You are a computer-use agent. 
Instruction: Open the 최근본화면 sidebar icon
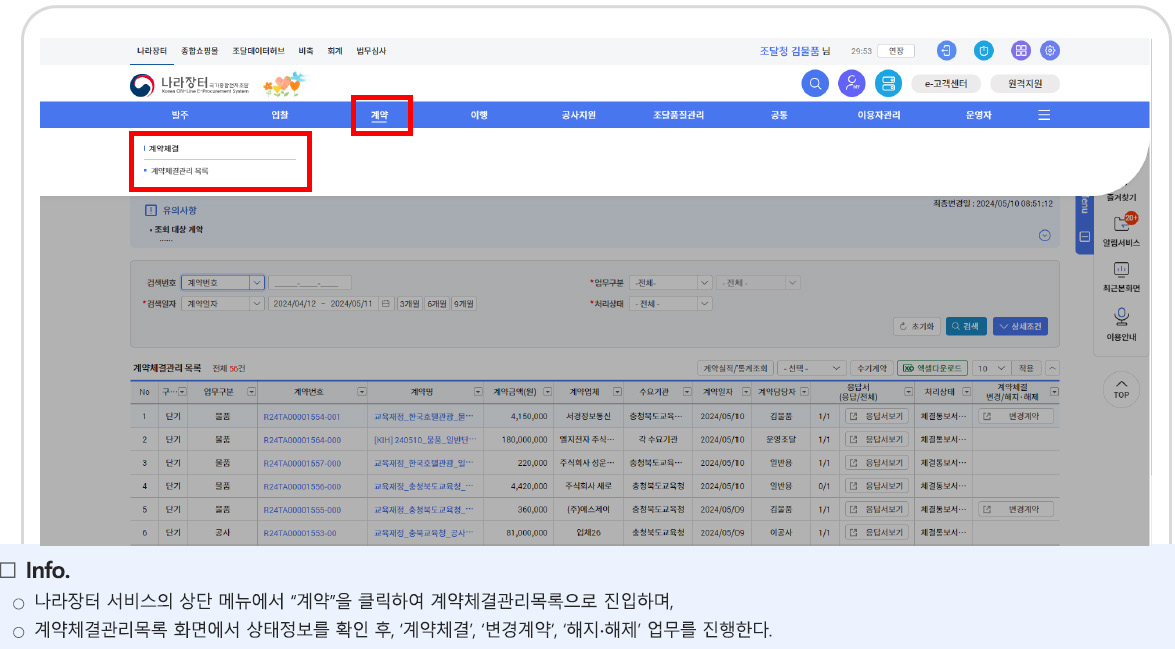point(1121,270)
